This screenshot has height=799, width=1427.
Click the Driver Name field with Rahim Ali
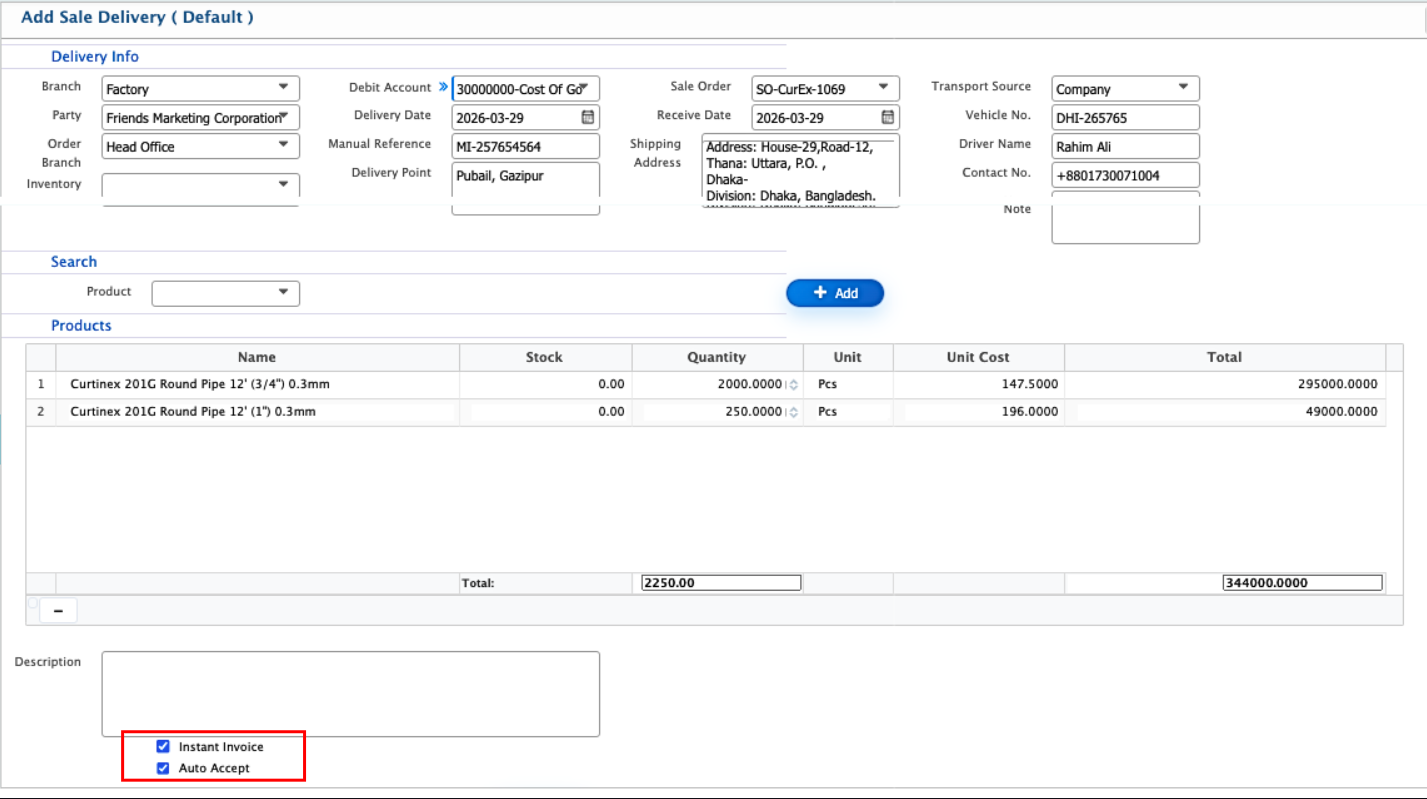click(1125, 147)
